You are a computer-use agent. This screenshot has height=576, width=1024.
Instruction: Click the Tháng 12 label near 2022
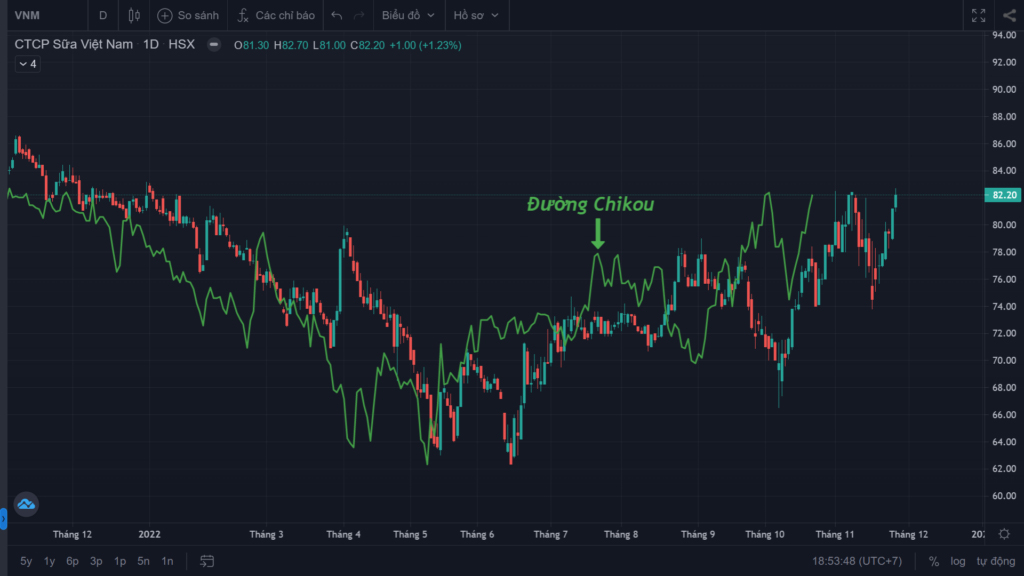pyautogui.click(x=72, y=534)
